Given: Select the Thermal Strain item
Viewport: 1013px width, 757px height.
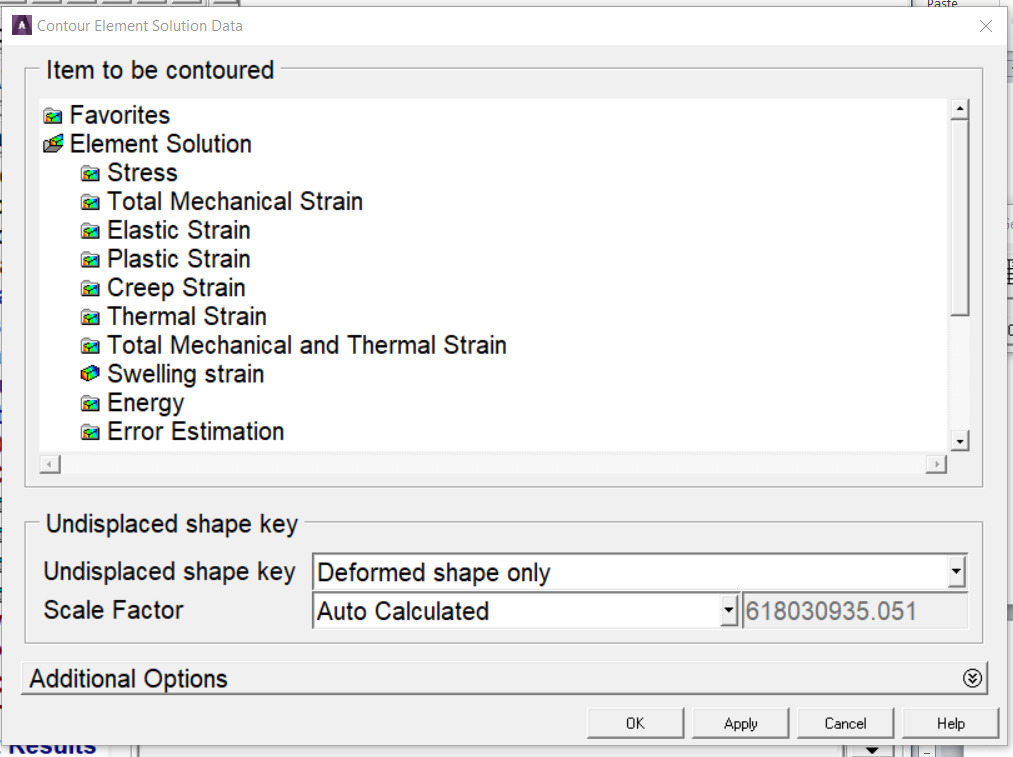Looking at the screenshot, I should coord(187,317).
